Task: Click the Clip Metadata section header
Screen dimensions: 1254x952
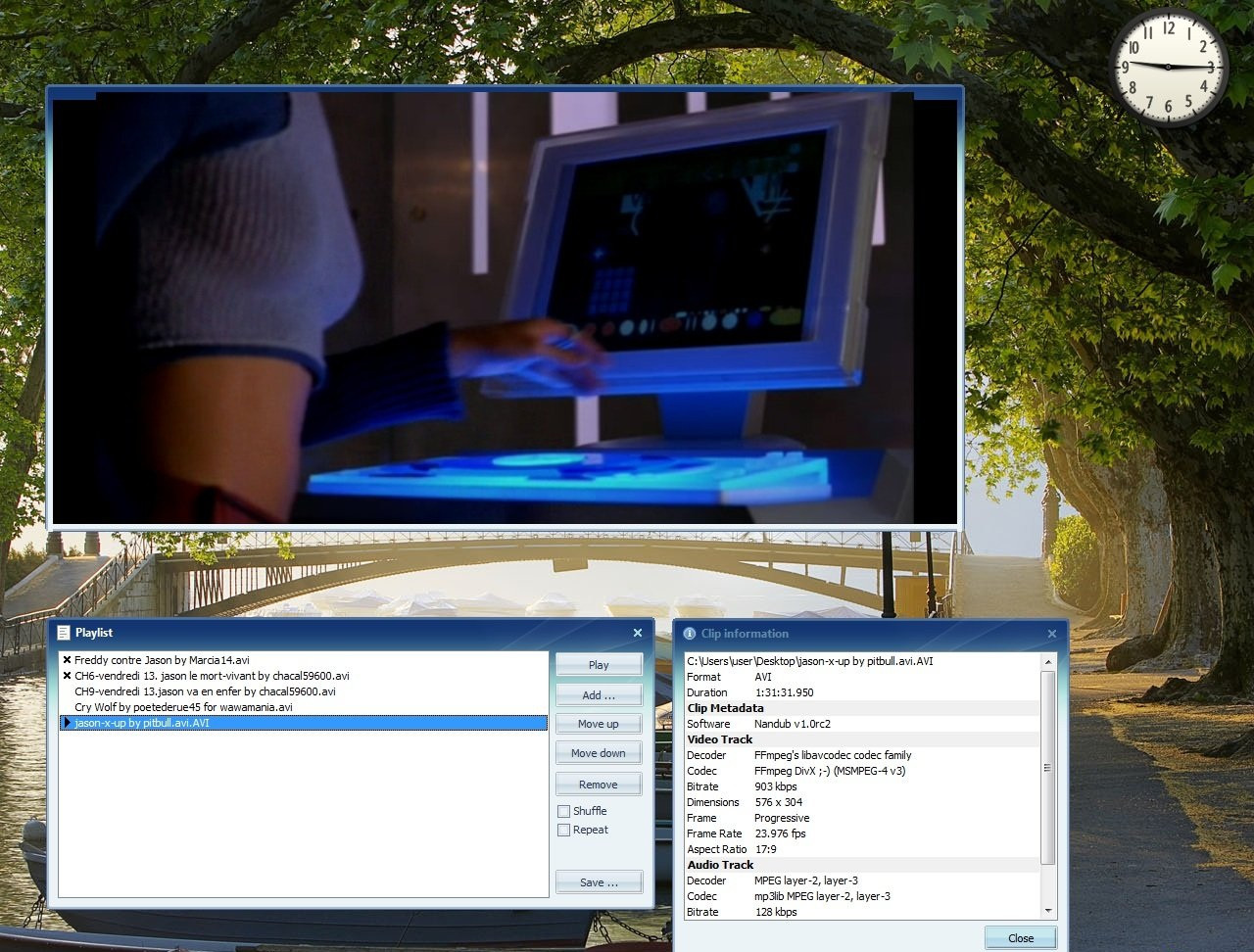Action: pyautogui.click(x=725, y=708)
